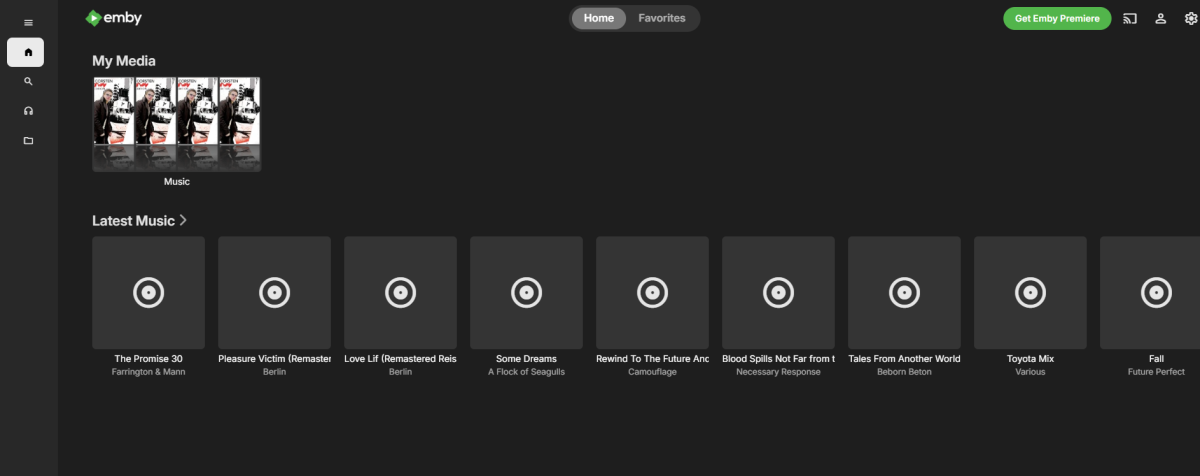The width and height of the screenshot is (1200, 476).
Task: Click Tales From Another World title text
Action: (x=904, y=358)
